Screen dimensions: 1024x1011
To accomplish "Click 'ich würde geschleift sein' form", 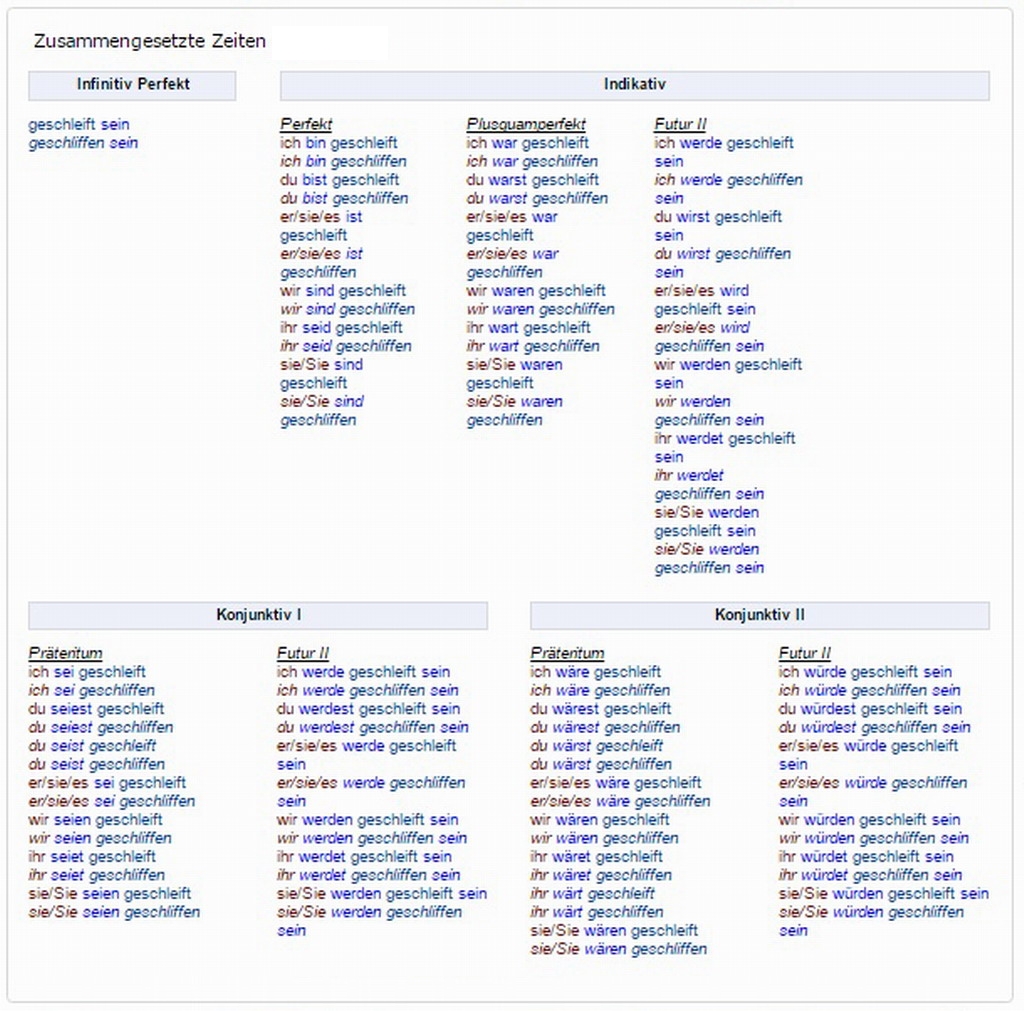I will click(x=865, y=672).
